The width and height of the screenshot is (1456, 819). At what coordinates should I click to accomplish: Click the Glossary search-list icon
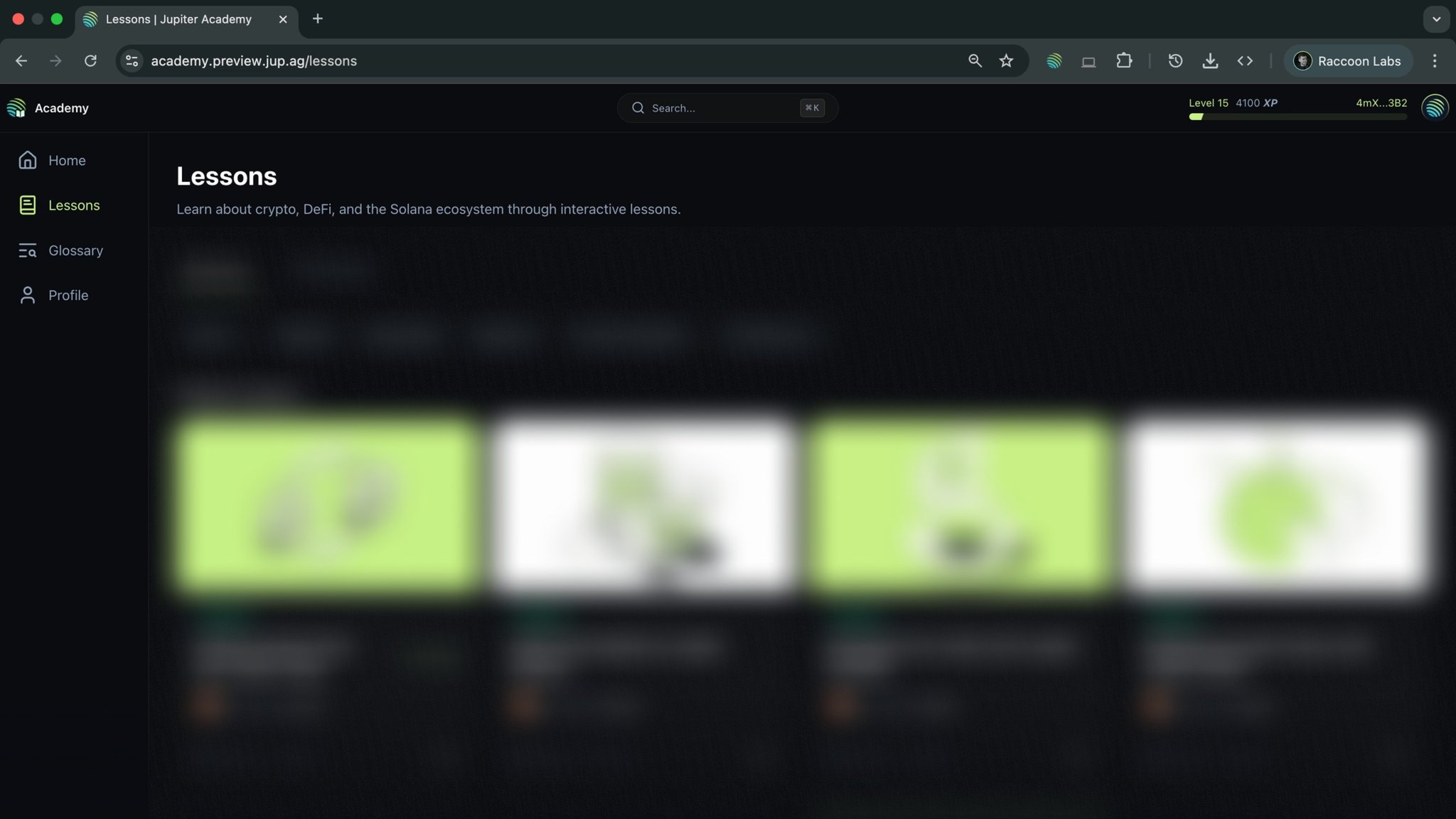[x=27, y=250]
